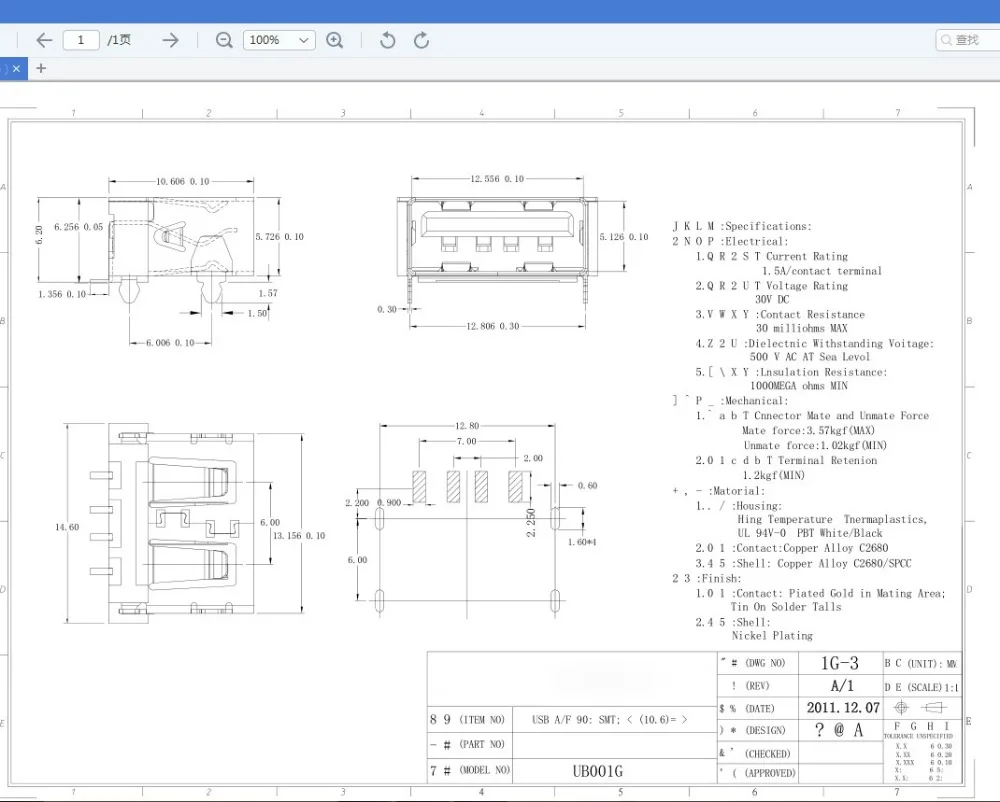
Task: Select the drawing number 1G-3
Action: point(840,663)
